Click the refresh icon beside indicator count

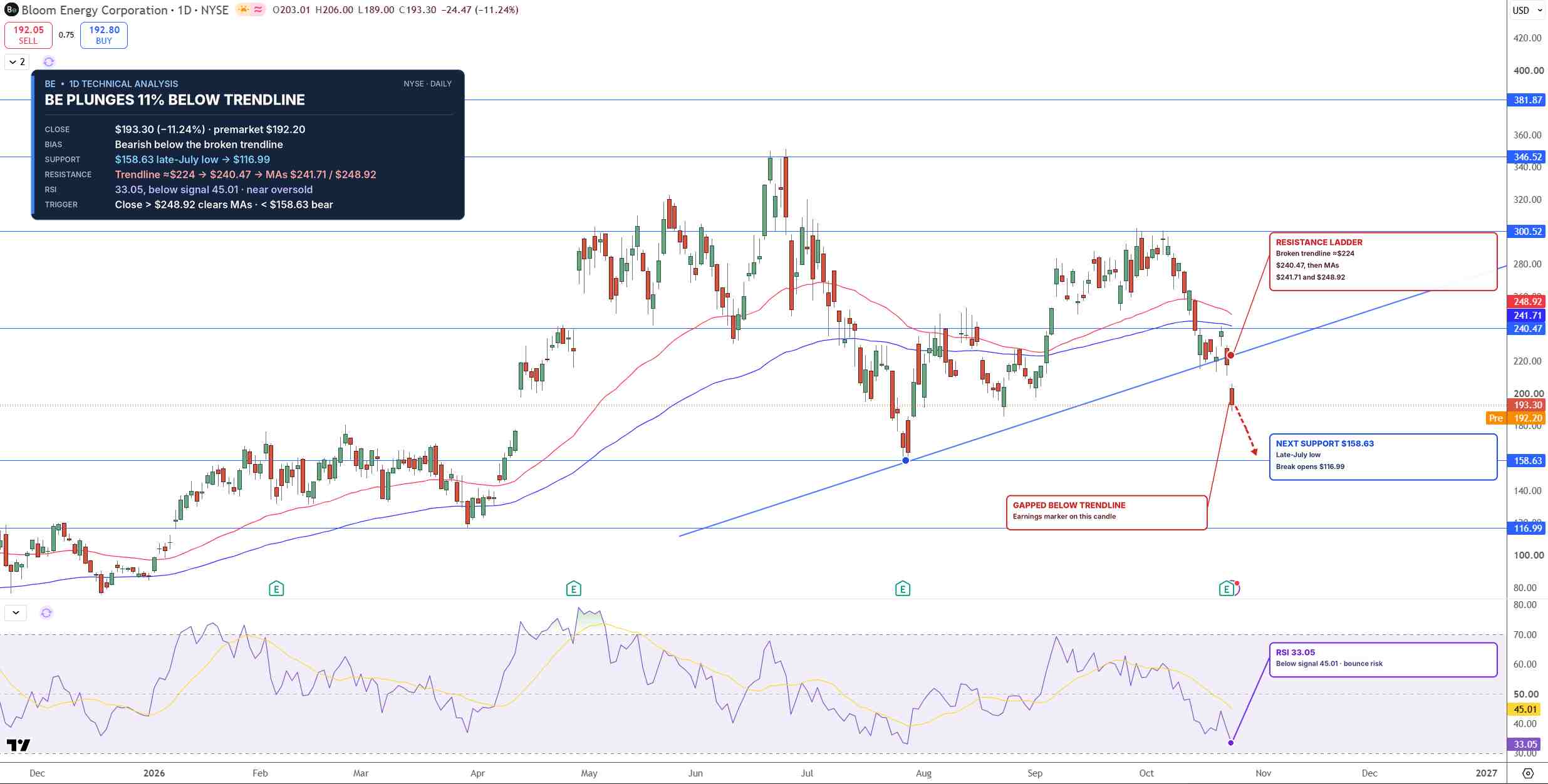click(x=49, y=61)
